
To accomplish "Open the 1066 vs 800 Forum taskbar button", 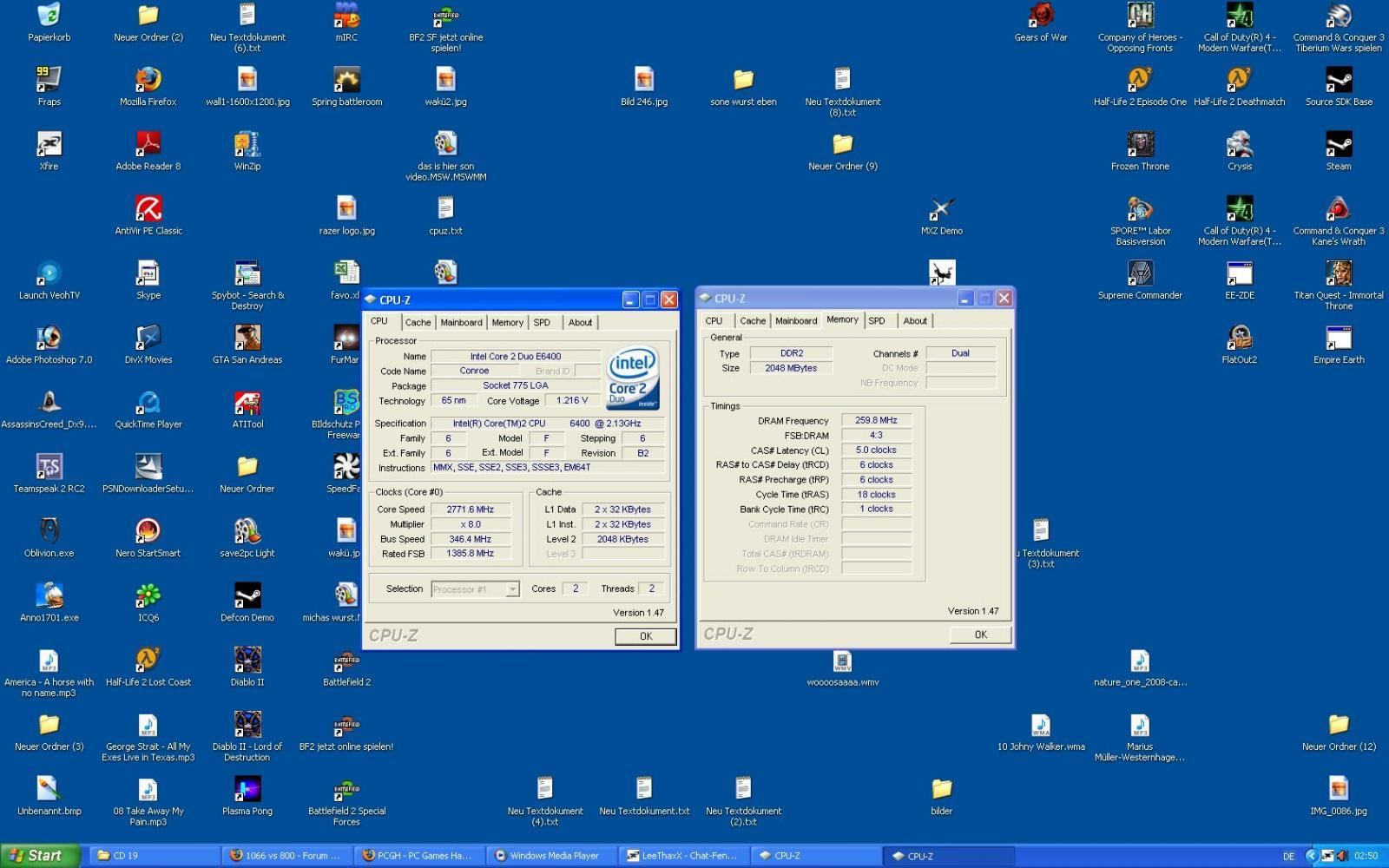I will pyautogui.click(x=286, y=856).
